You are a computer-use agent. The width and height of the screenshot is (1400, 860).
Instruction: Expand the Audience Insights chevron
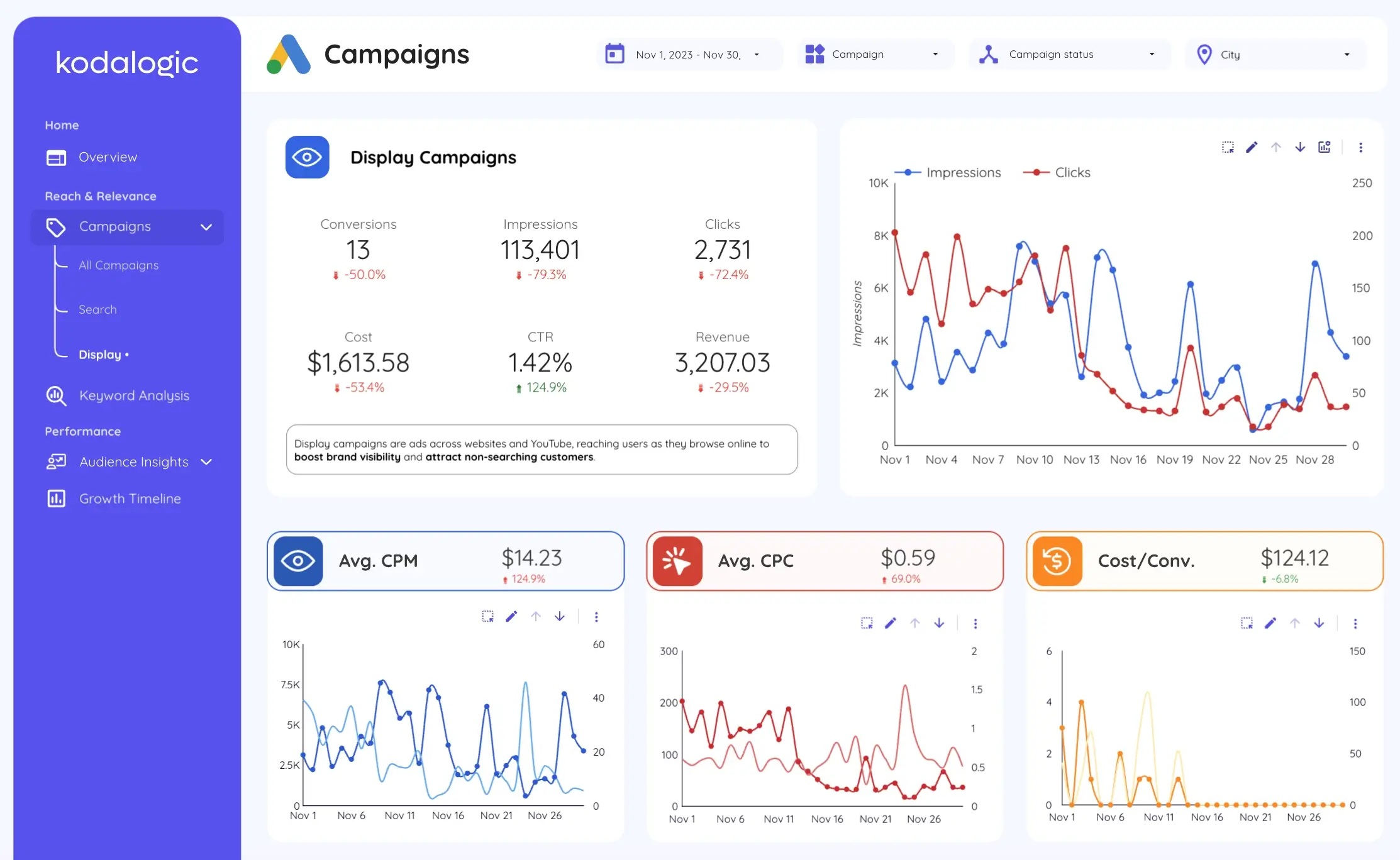pos(206,462)
